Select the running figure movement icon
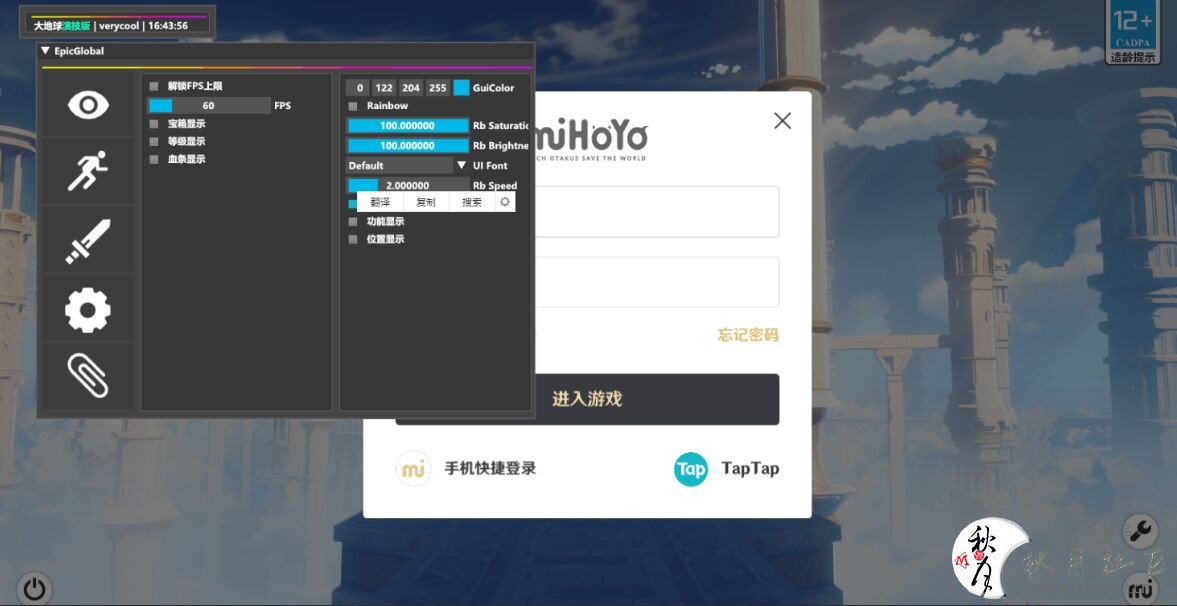This screenshot has height=606, width=1177. point(88,172)
